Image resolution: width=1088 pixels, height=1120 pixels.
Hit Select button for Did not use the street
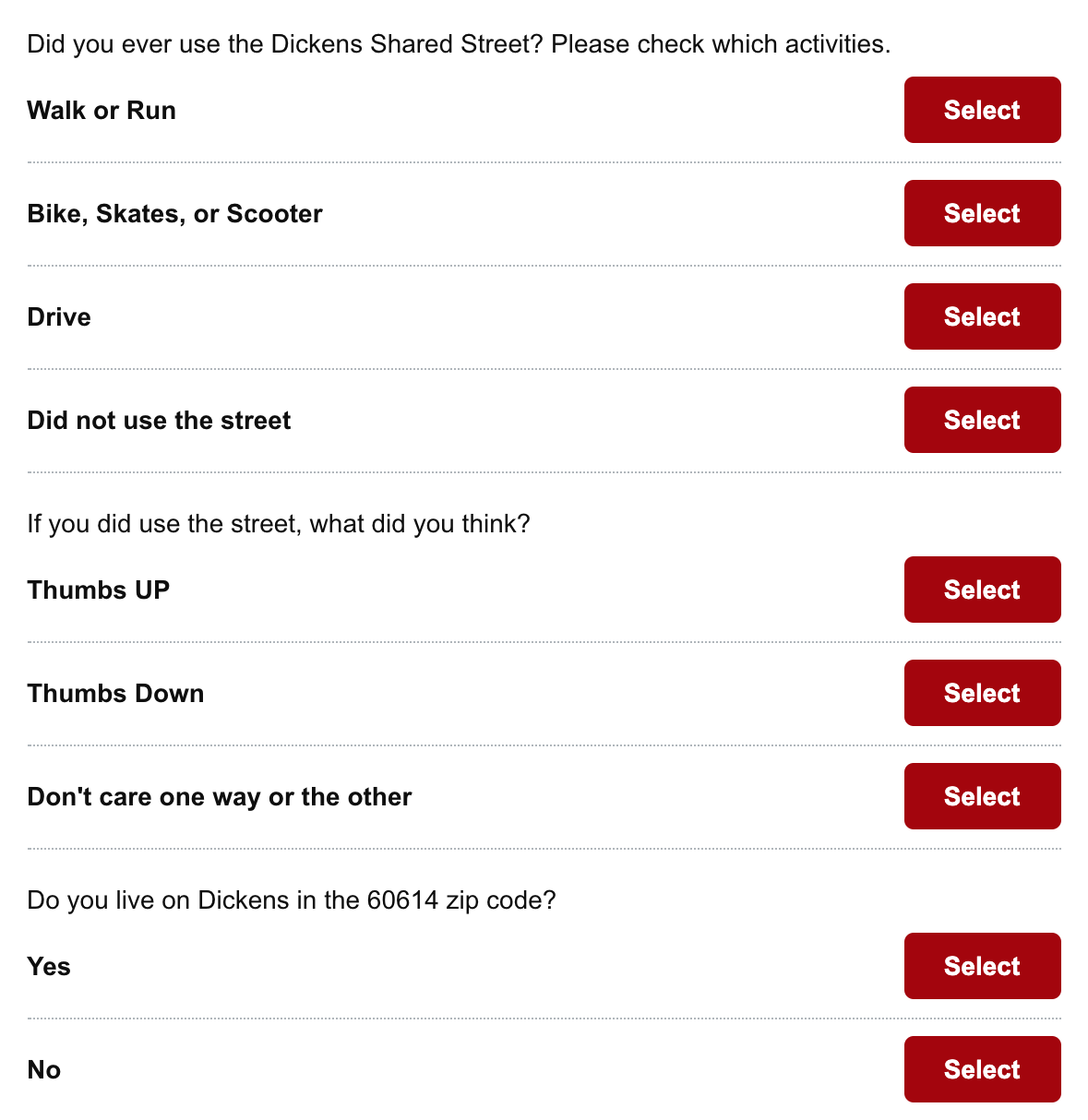point(982,420)
